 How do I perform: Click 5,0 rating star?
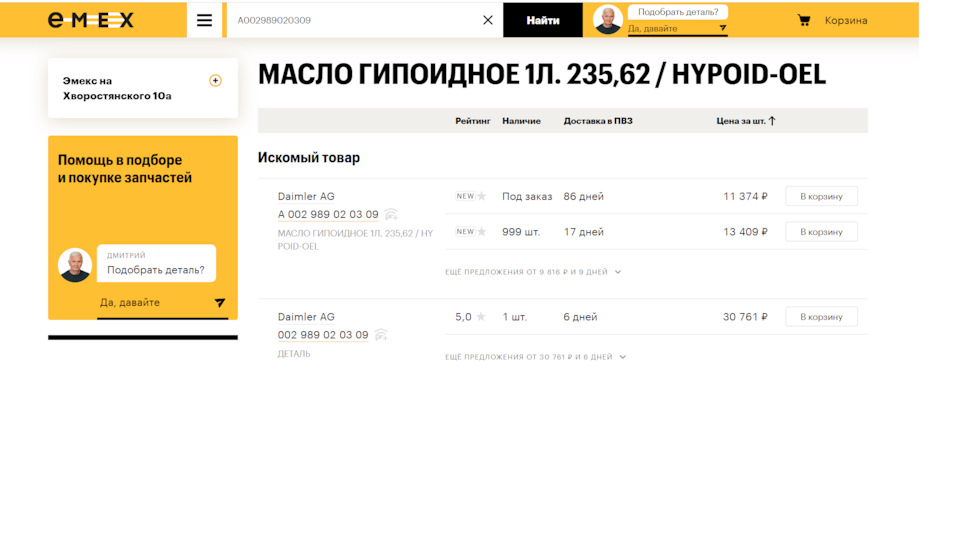[x=481, y=317]
